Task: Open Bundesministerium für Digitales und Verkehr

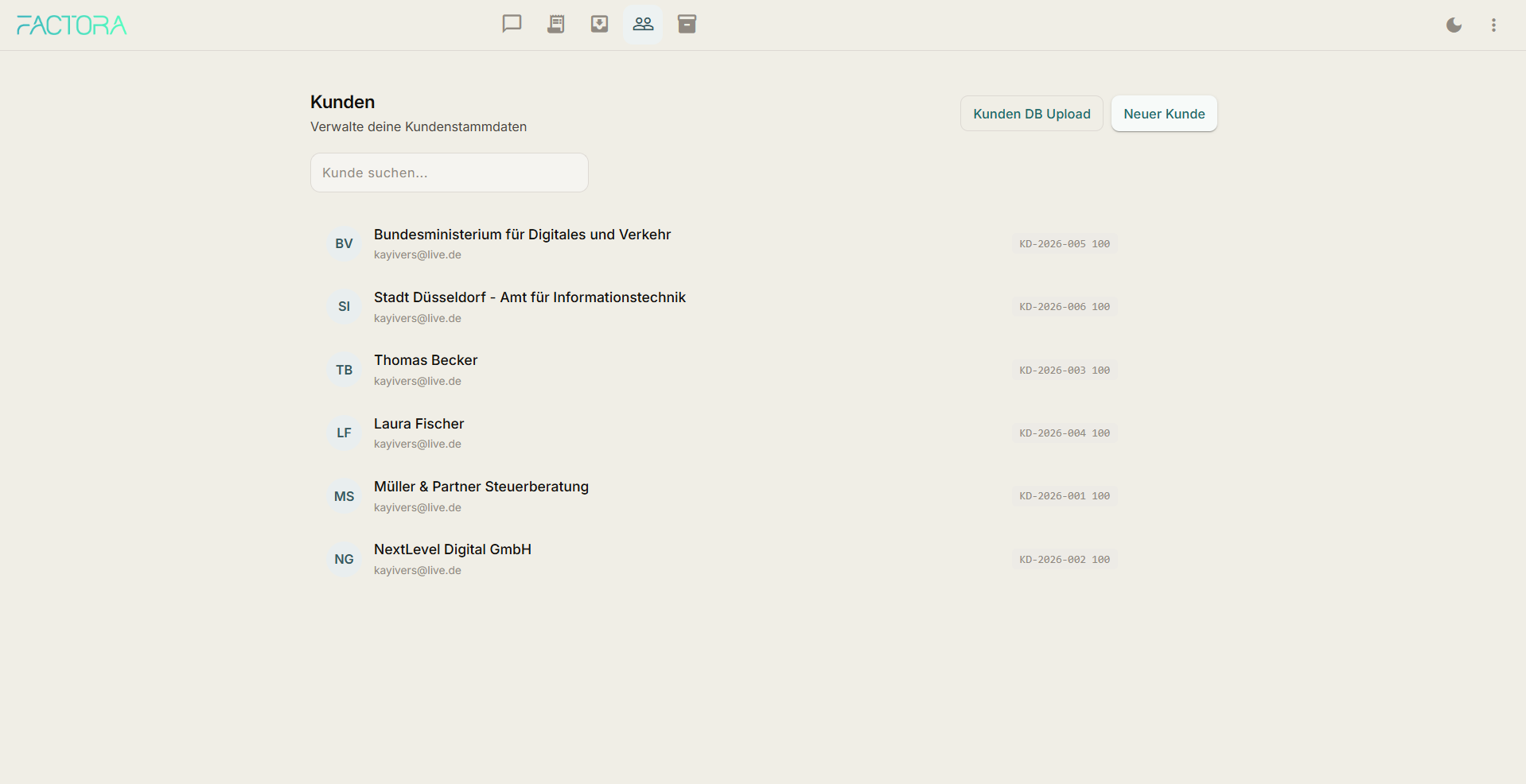Action: point(522,235)
